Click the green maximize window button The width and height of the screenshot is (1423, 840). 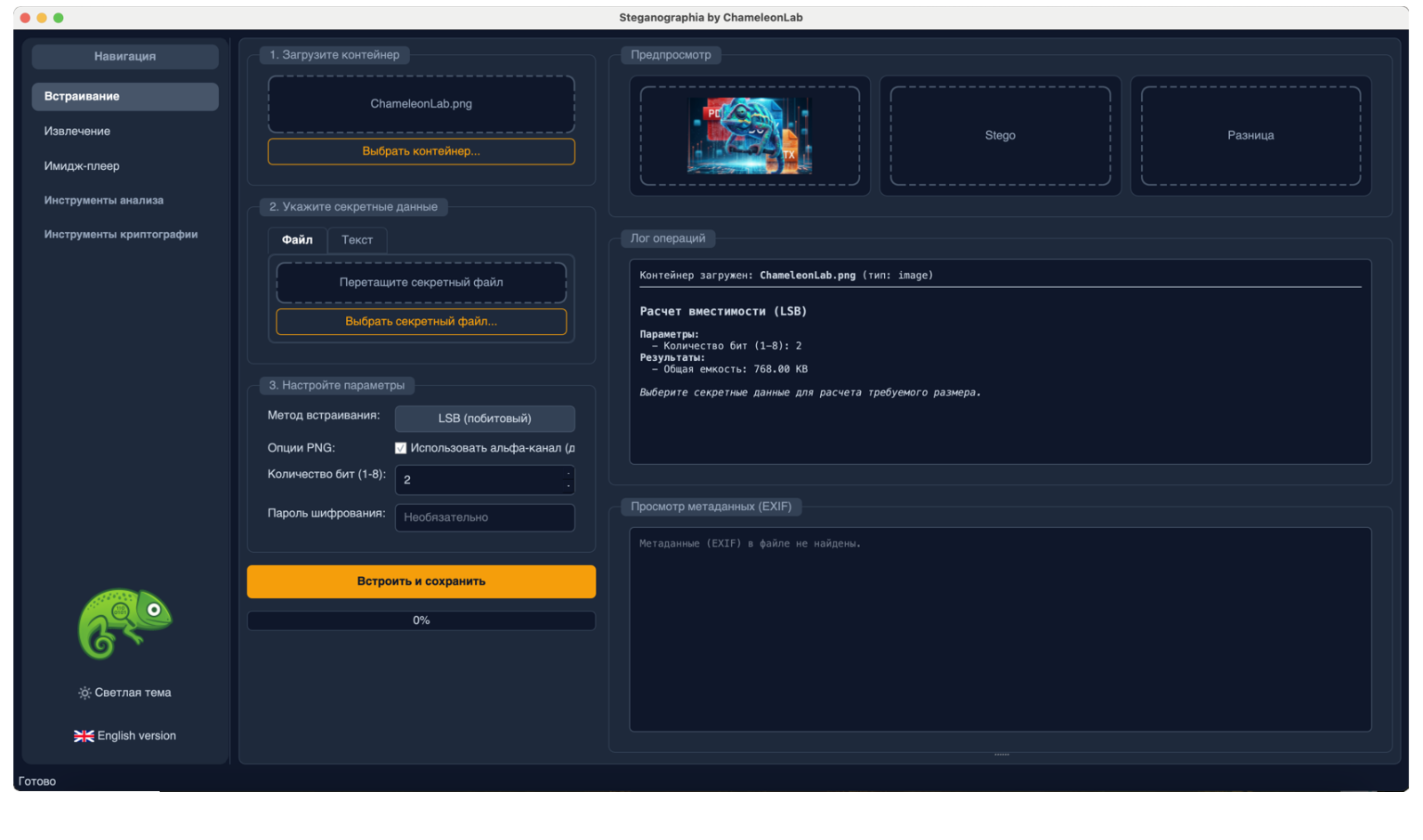tap(58, 18)
